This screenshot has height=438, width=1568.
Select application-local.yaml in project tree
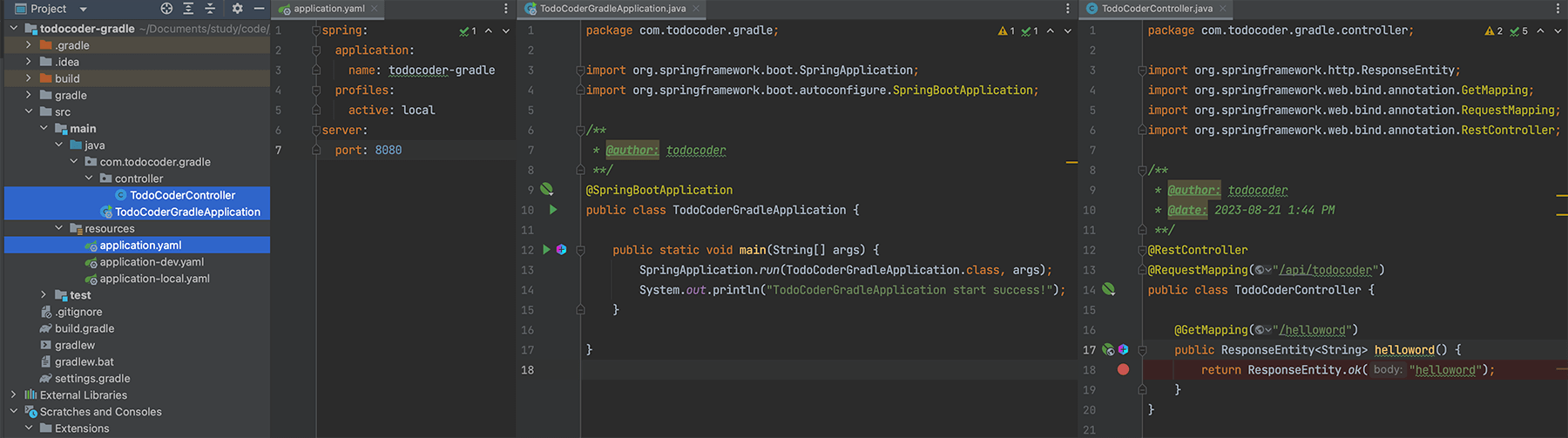point(154,279)
